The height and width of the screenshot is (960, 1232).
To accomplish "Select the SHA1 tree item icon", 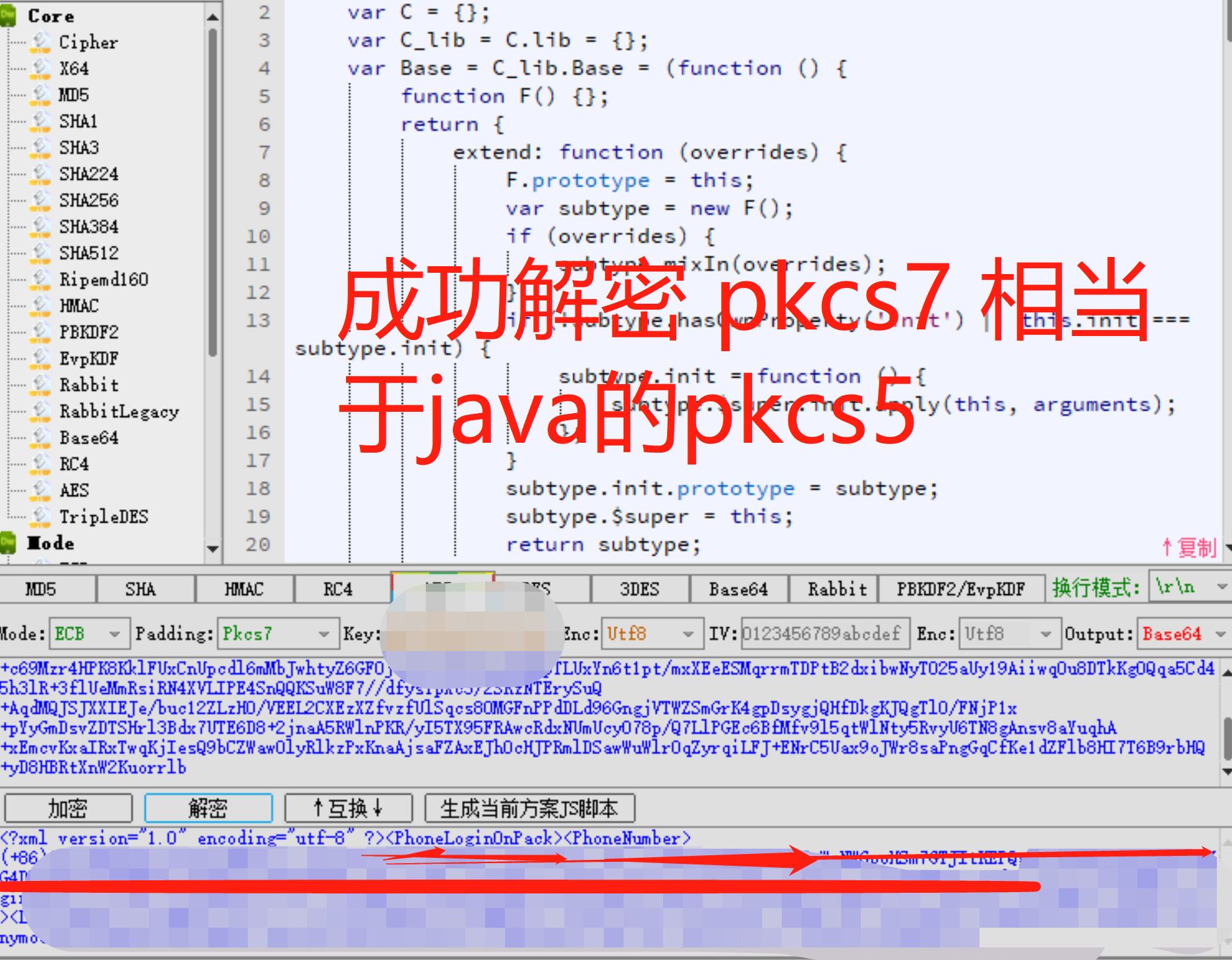I will pyautogui.click(x=40, y=121).
